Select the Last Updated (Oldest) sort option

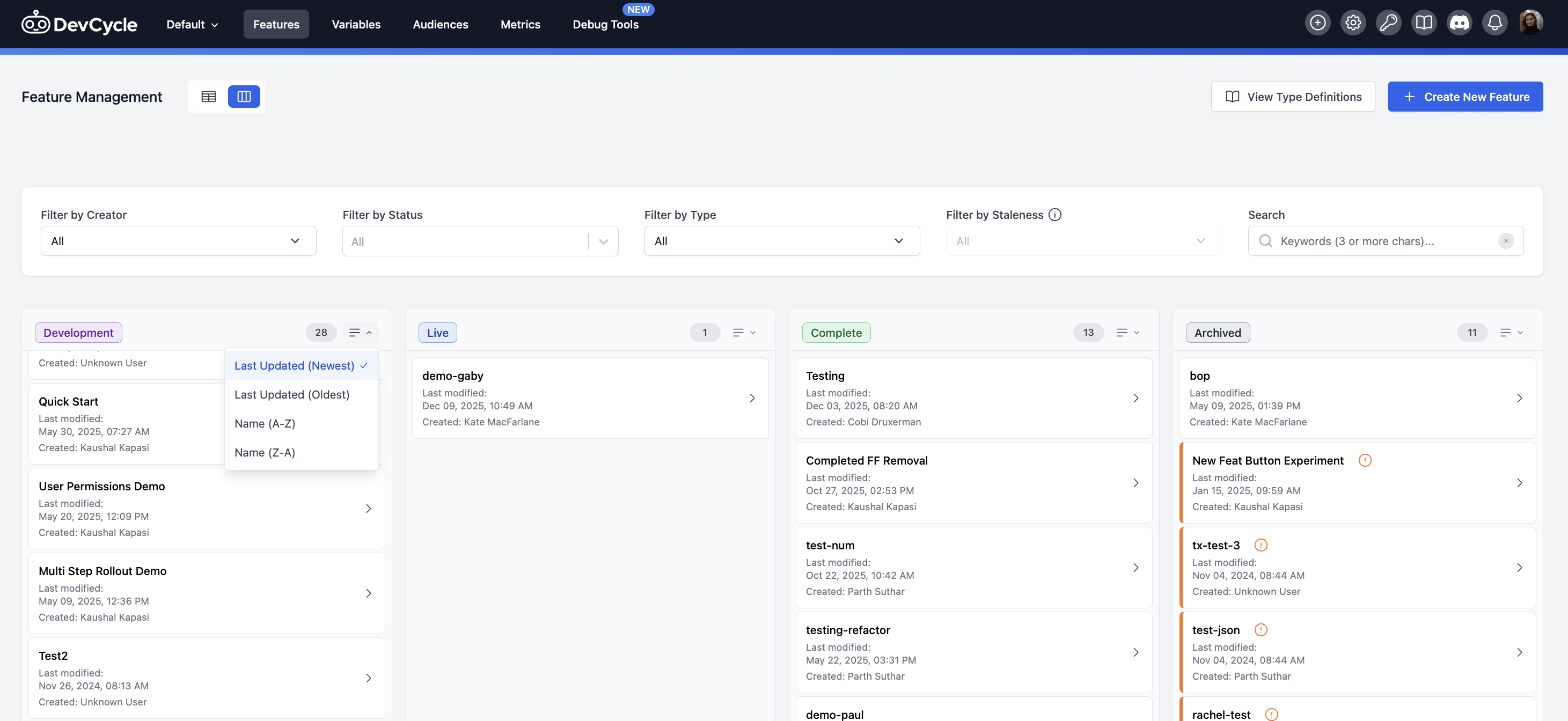(291, 394)
